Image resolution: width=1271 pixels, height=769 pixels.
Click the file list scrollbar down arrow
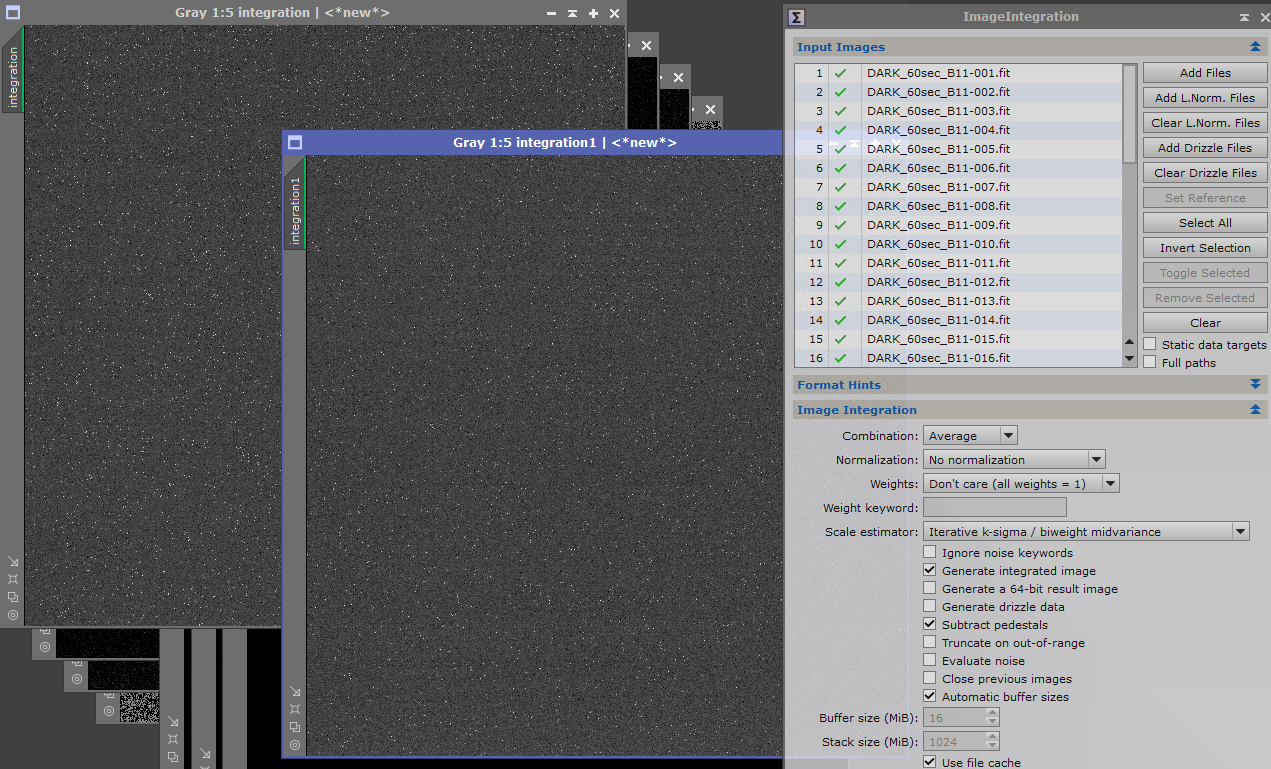click(1130, 358)
